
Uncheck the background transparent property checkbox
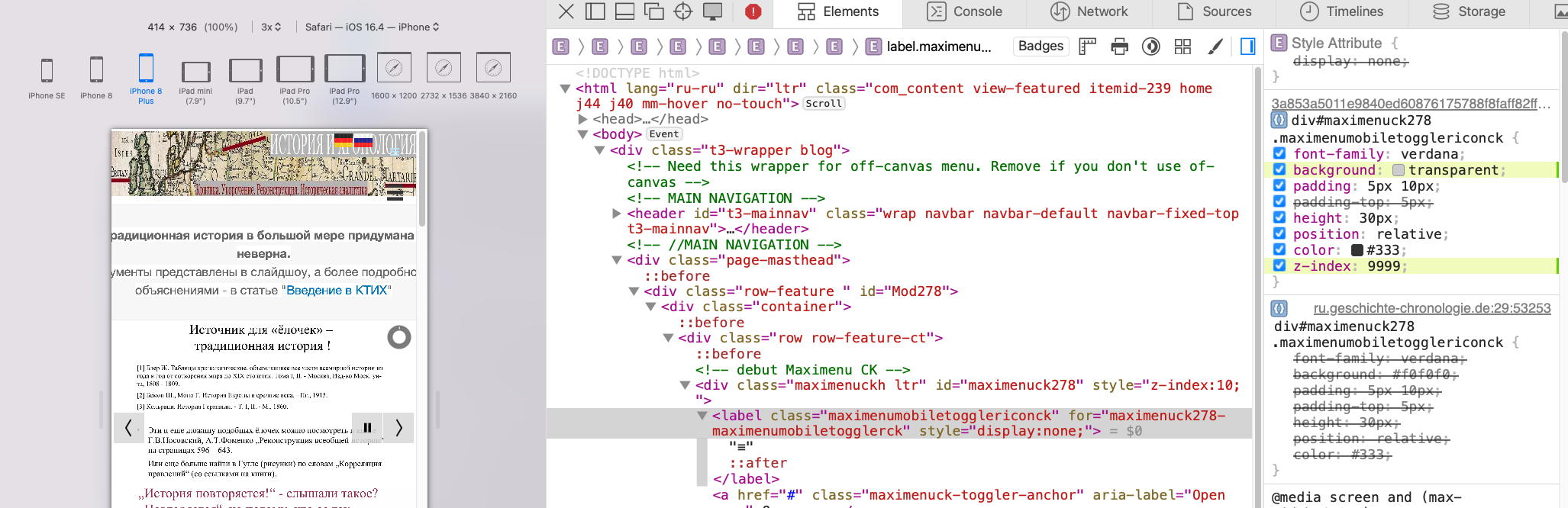(1279, 170)
